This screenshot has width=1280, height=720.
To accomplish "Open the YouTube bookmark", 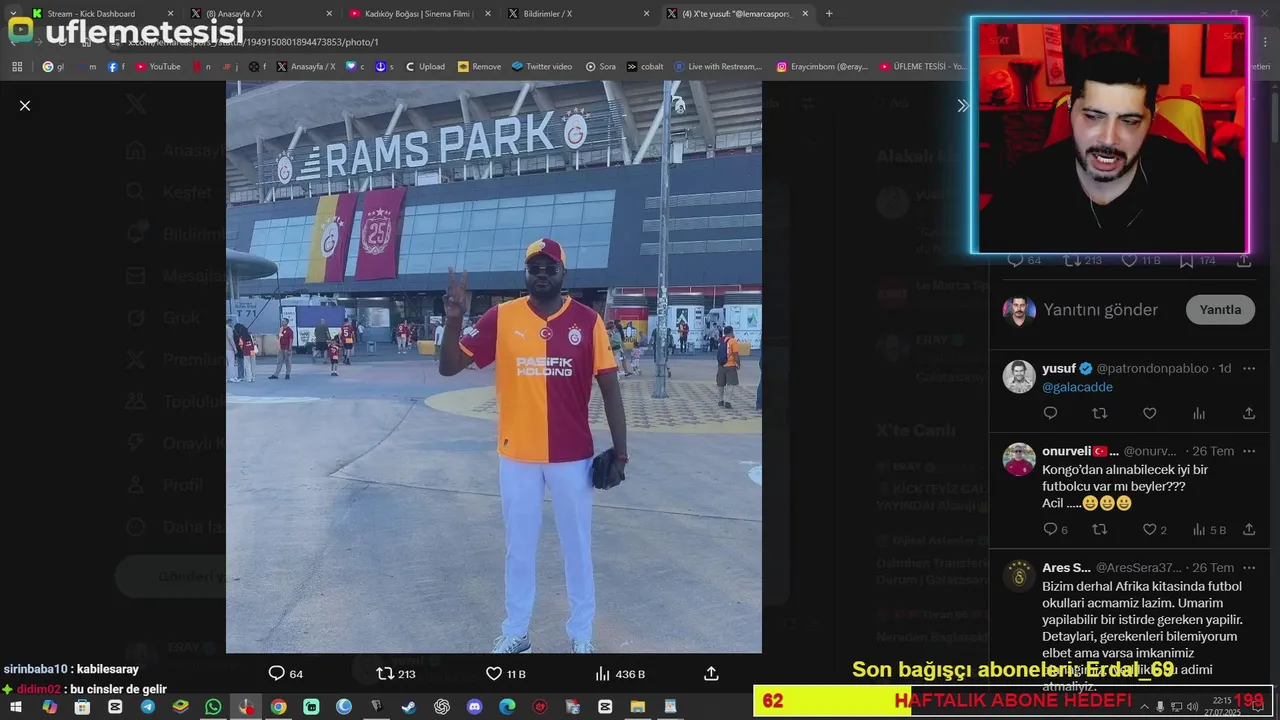I will [158, 66].
